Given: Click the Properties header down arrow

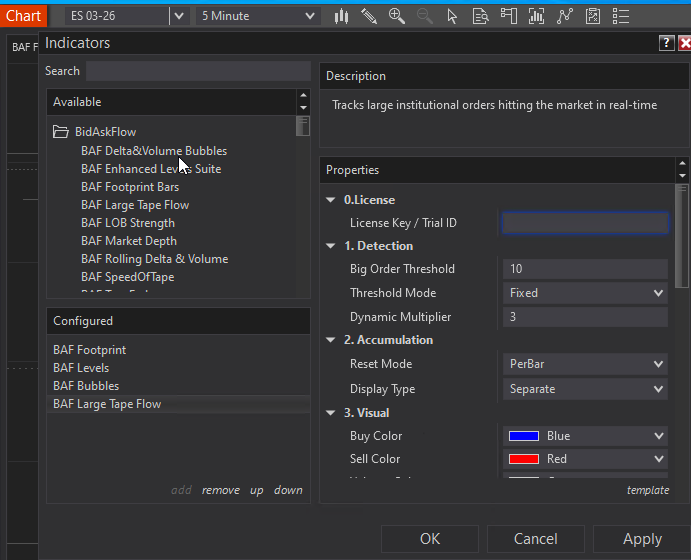Looking at the screenshot, I should (683, 176).
